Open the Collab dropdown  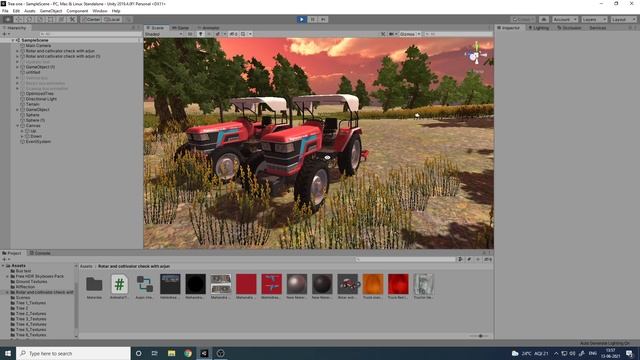[523, 19]
